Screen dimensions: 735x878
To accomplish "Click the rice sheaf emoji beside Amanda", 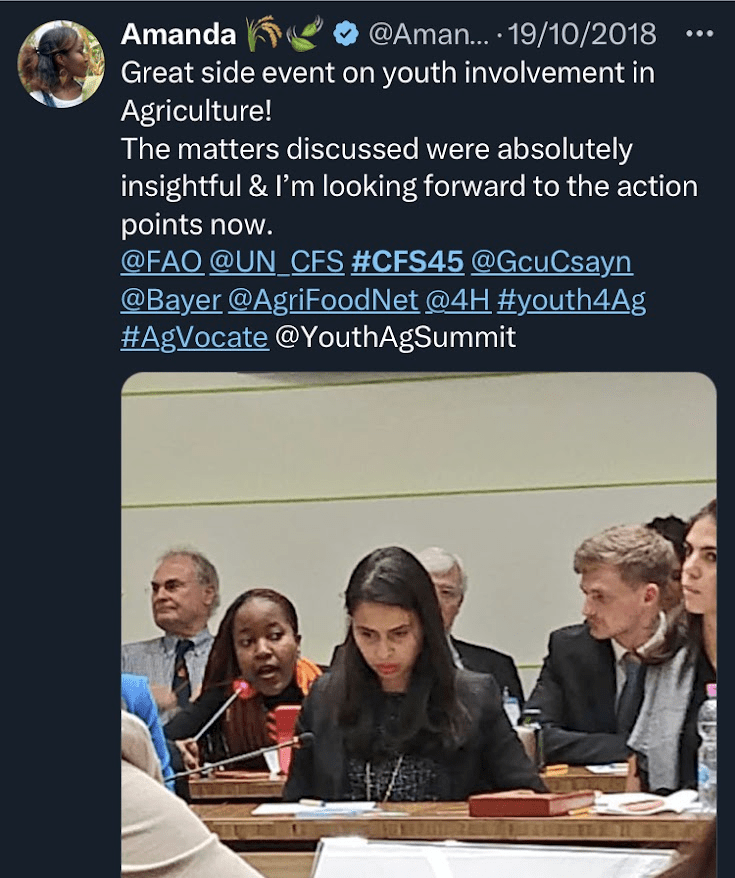I will (x=261, y=34).
